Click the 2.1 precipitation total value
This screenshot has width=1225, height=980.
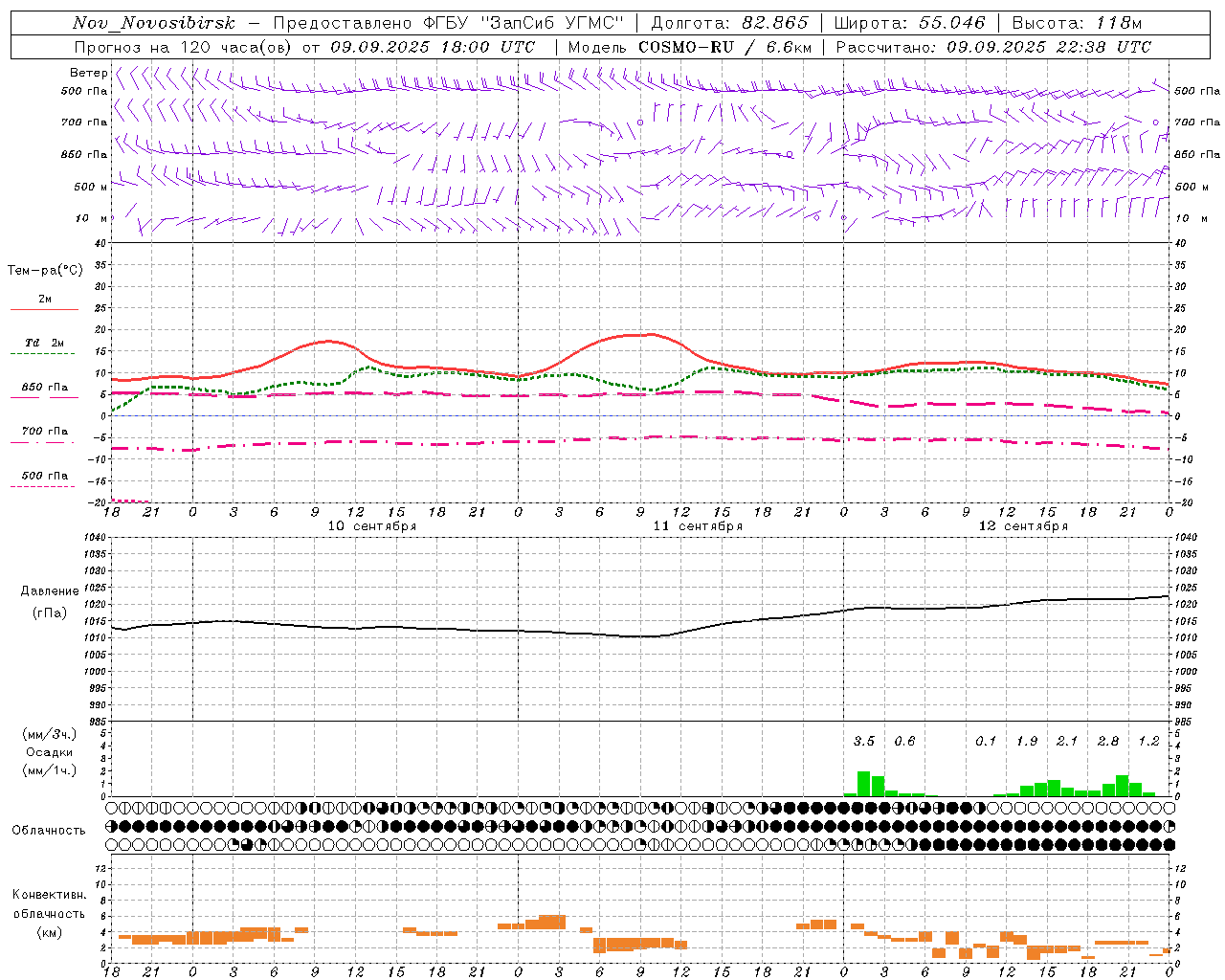[1067, 741]
